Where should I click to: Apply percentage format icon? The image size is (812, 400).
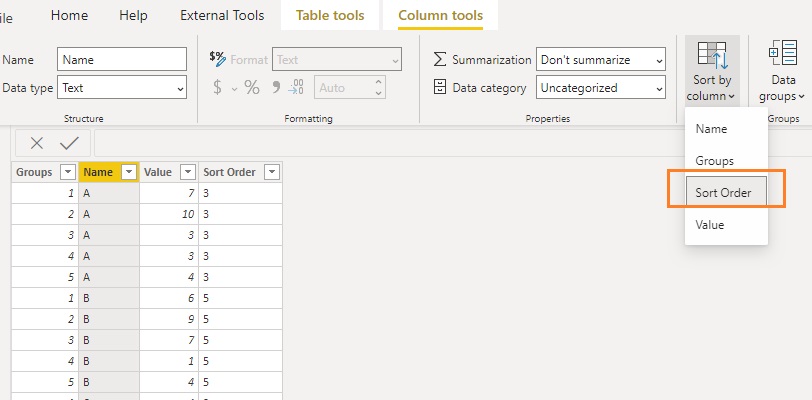[252, 88]
